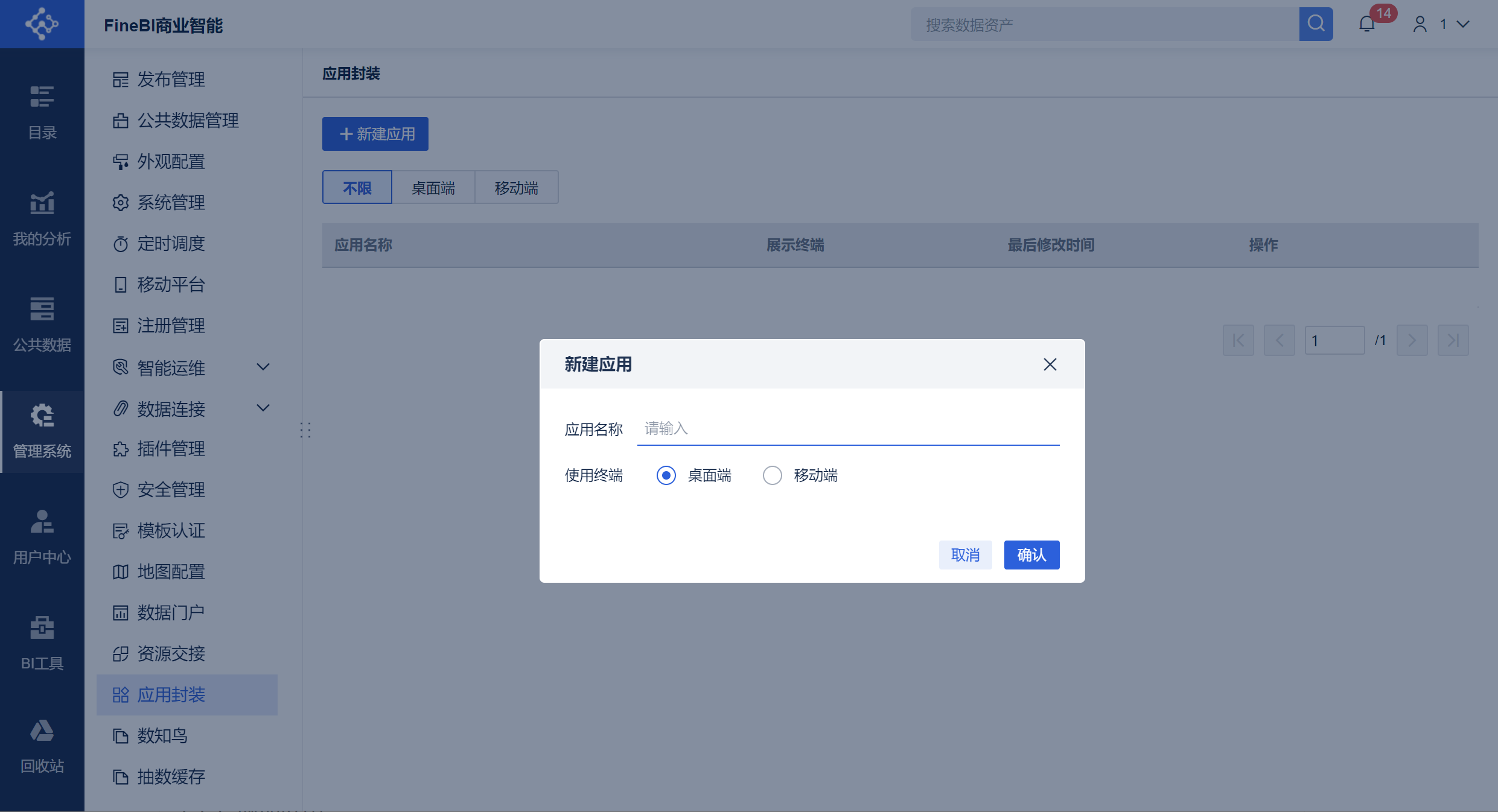This screenshot has width=1498, height=812.
Task: Select the 移动端 radio option
Action: pyautogui.click(x=773, y=475)
